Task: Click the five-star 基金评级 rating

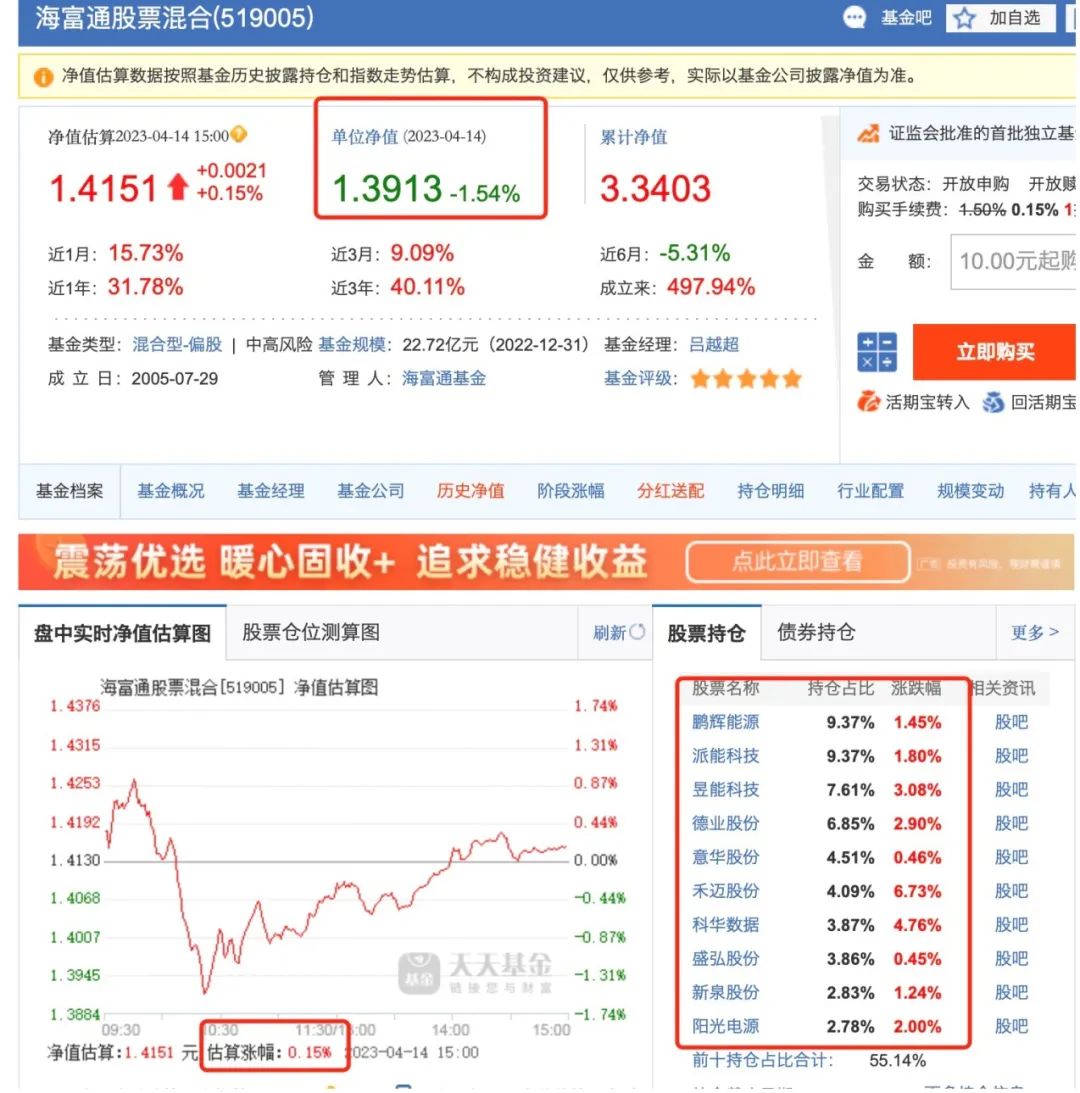Action: [746, 379]
